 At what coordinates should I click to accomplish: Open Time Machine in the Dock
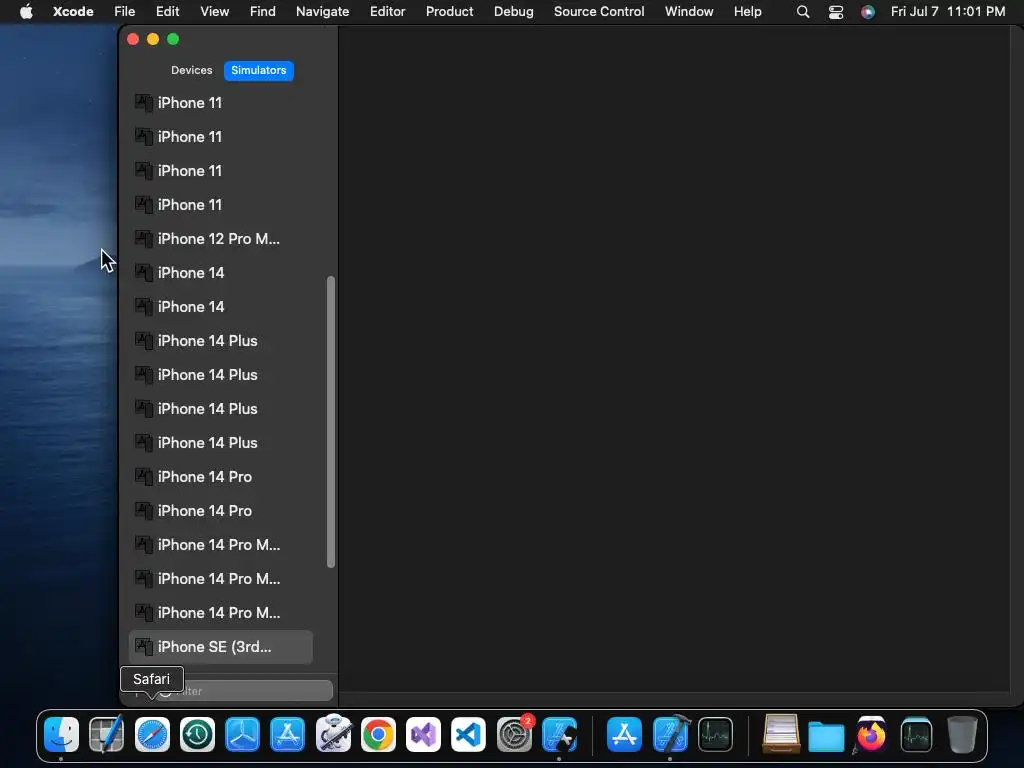197,735
